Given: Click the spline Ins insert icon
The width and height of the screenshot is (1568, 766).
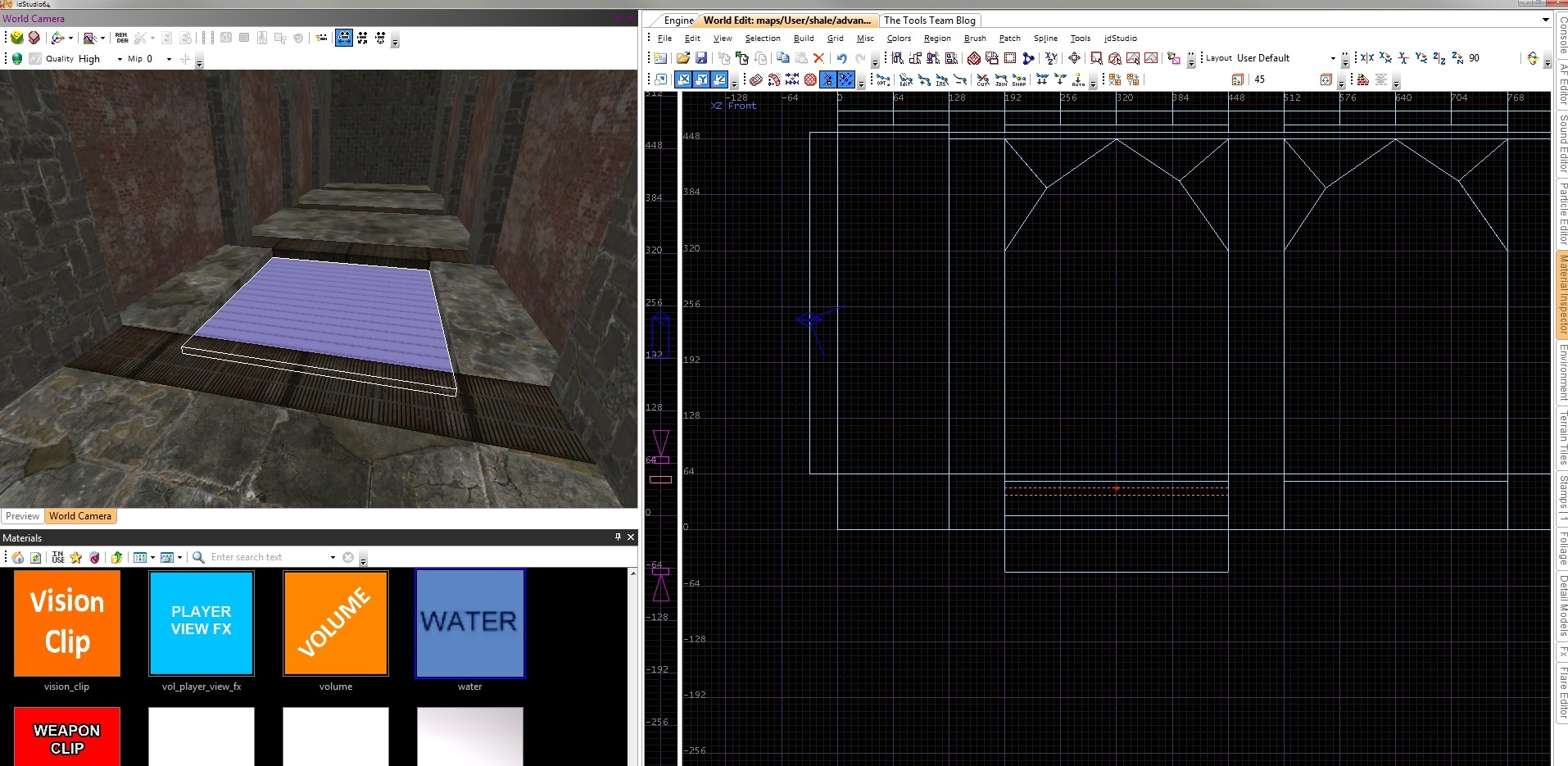Looking at the screenshot, I should pyautogui.click(x=941, y=79).
